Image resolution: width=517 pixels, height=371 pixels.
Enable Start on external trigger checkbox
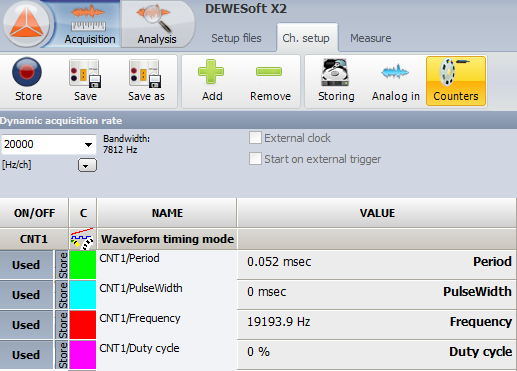point(255,159)
